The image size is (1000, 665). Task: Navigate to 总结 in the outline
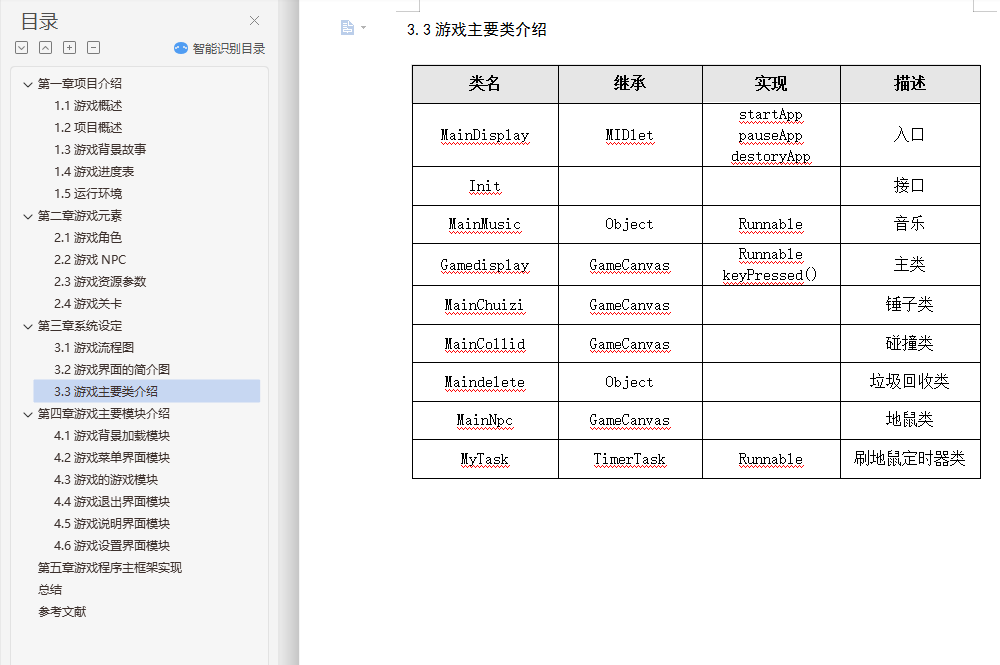coord(50,590)
